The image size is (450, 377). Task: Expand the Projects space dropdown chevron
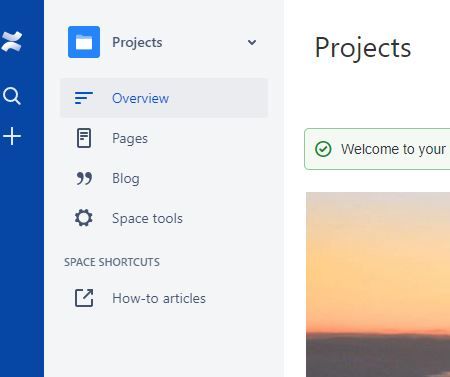[x=252, y=42]
